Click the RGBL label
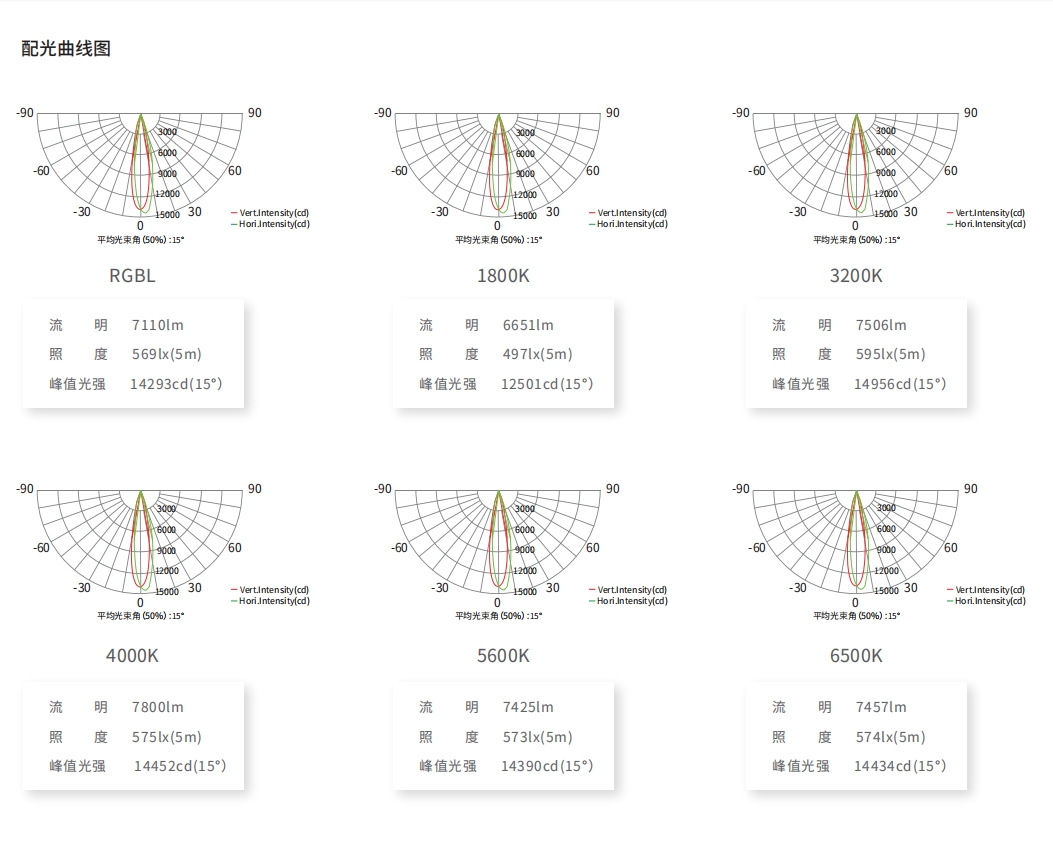This screenshot has height=847, width=1053. (x=132, y=275)
